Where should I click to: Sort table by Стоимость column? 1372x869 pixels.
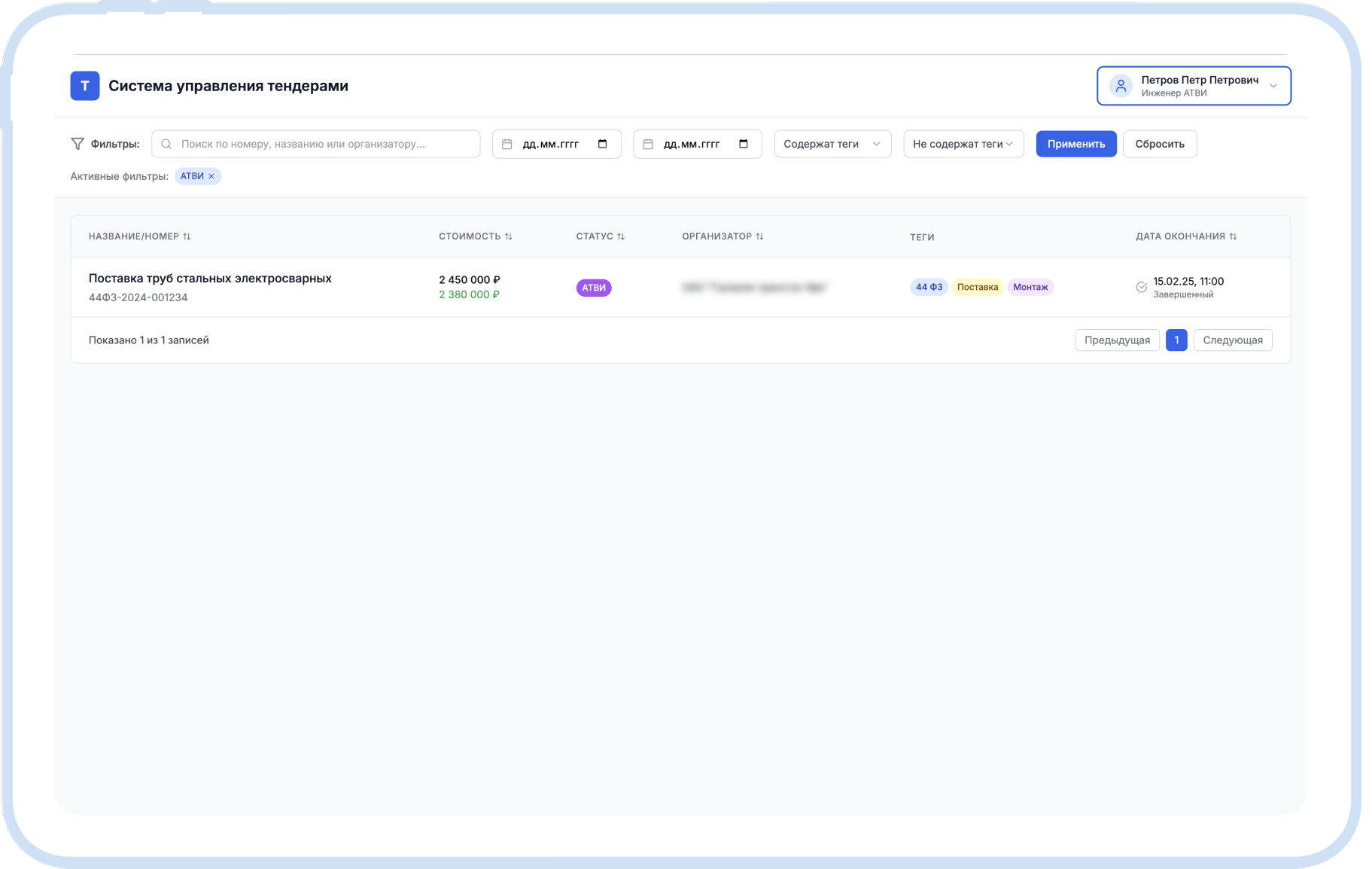pos(508,236)
